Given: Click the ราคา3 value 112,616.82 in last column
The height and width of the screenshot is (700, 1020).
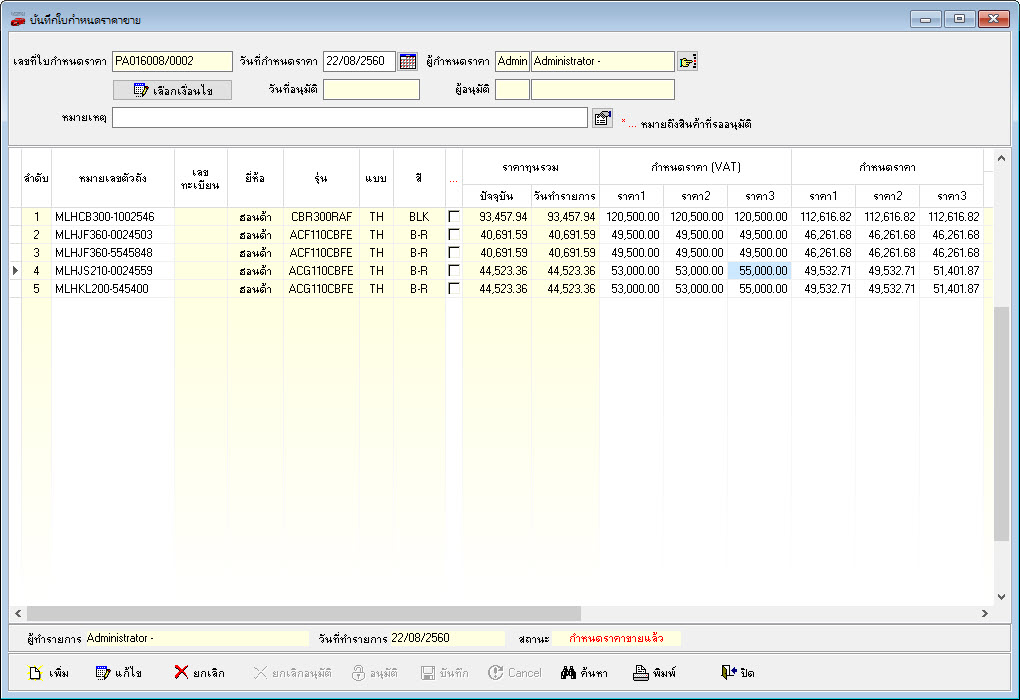Looking at the screenshot, I should coord(952,217).
